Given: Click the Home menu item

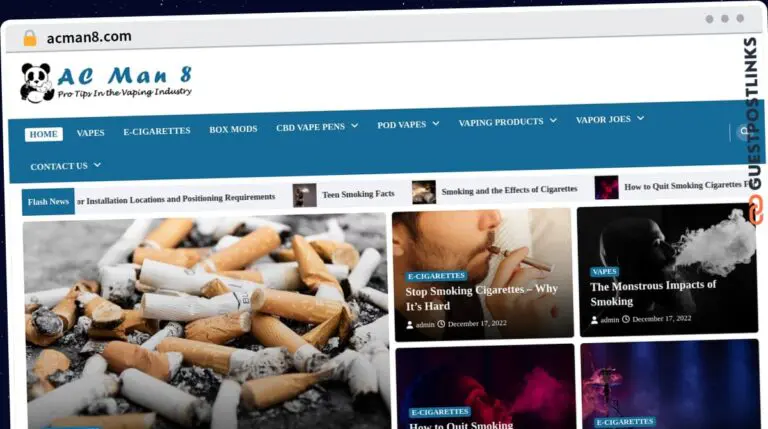Looking at the screenshot, I should pos(44,134).
